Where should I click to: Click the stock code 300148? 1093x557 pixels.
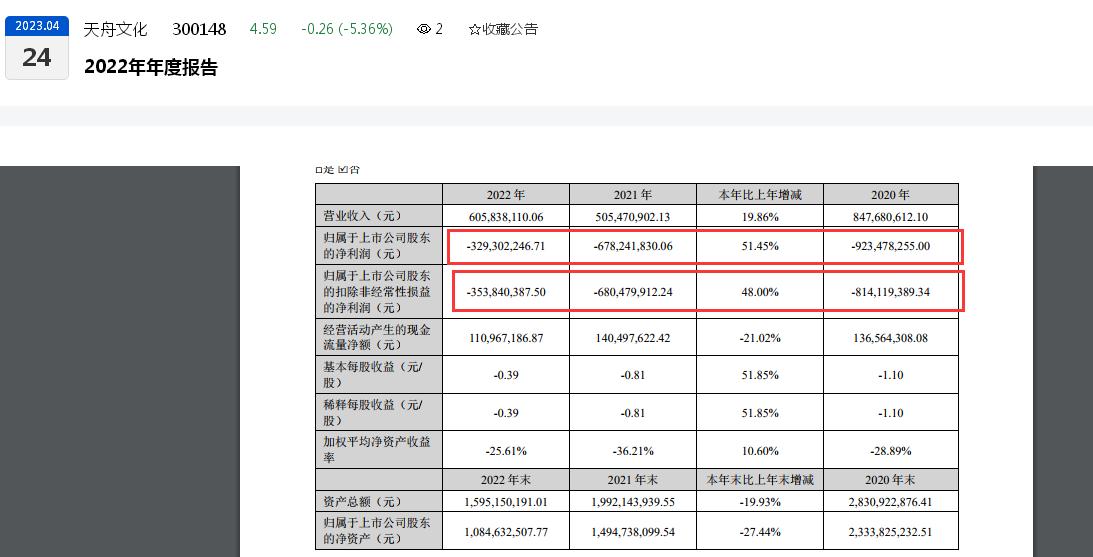click(x=200, y=29)
